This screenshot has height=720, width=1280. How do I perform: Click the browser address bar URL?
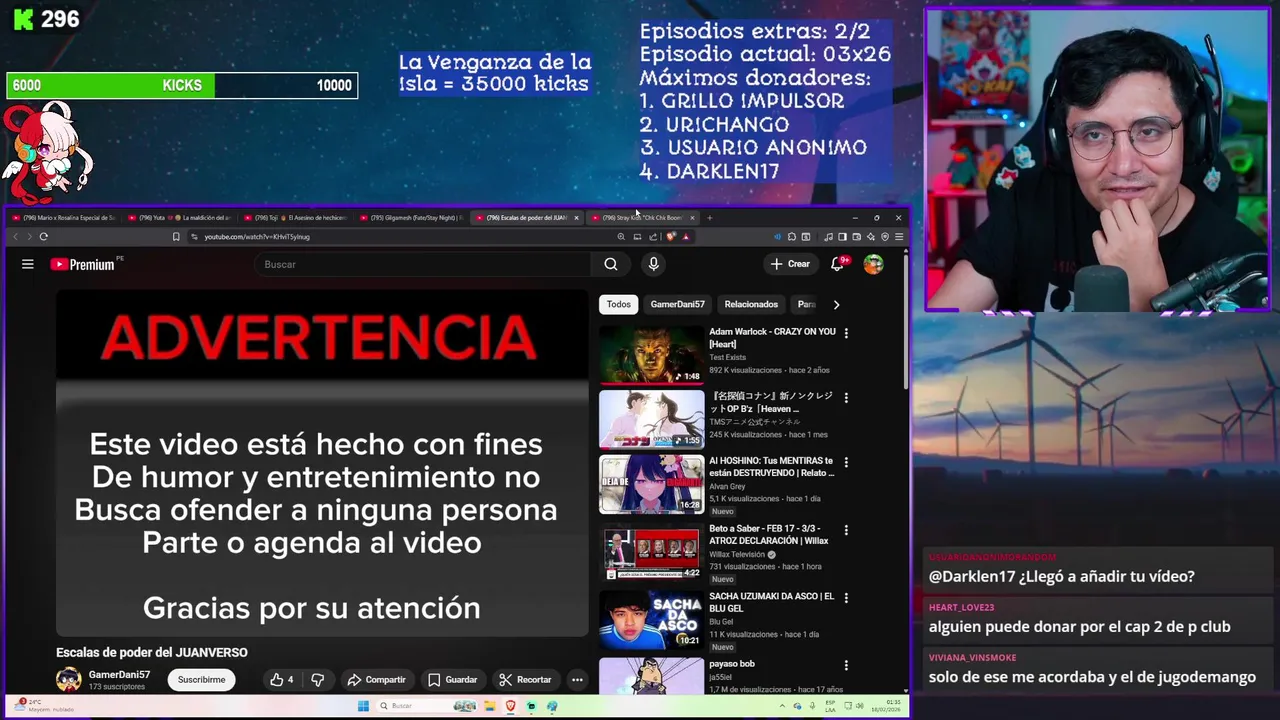(x=257, y=237)
